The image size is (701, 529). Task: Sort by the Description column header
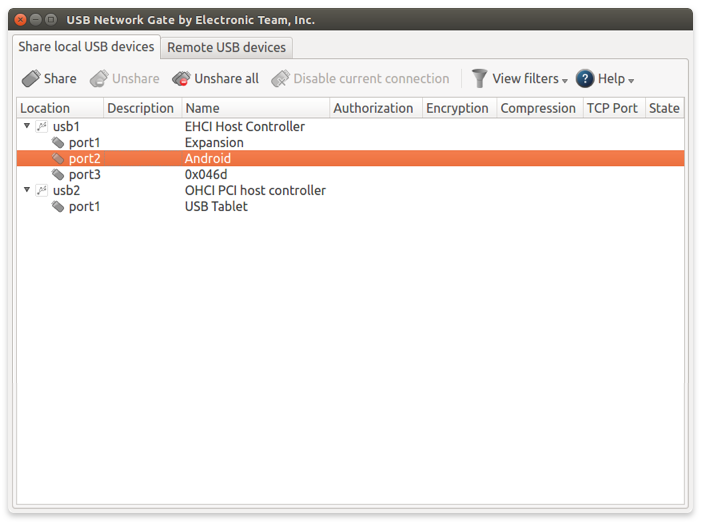143,108
